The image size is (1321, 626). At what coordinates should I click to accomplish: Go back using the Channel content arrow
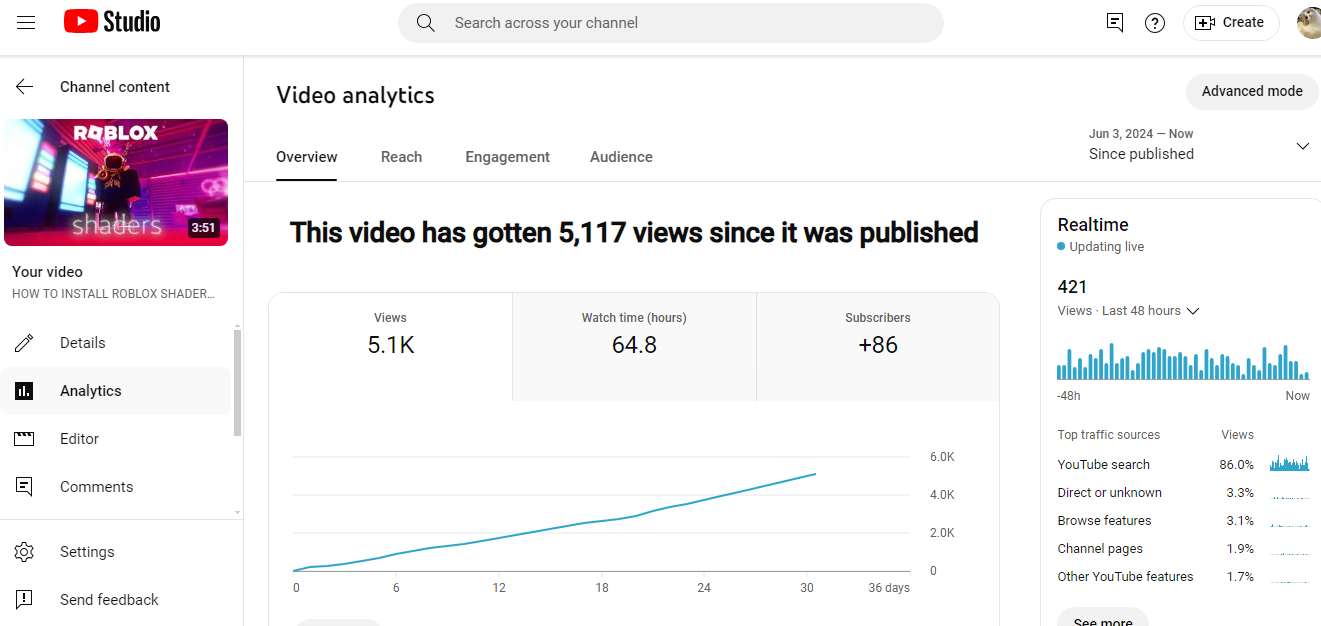point(25,87)
